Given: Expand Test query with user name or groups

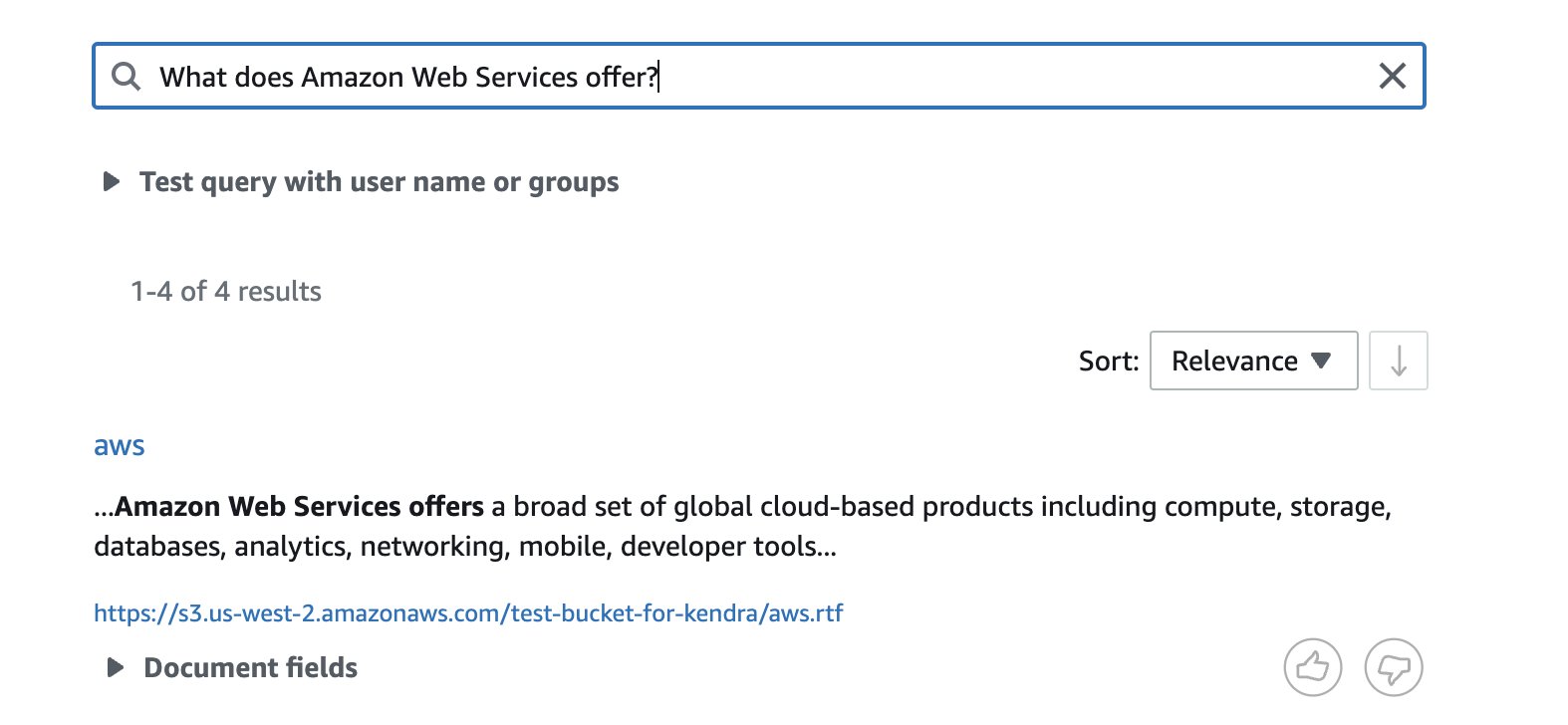Looking at the screenshot, I should pos(361,182).
